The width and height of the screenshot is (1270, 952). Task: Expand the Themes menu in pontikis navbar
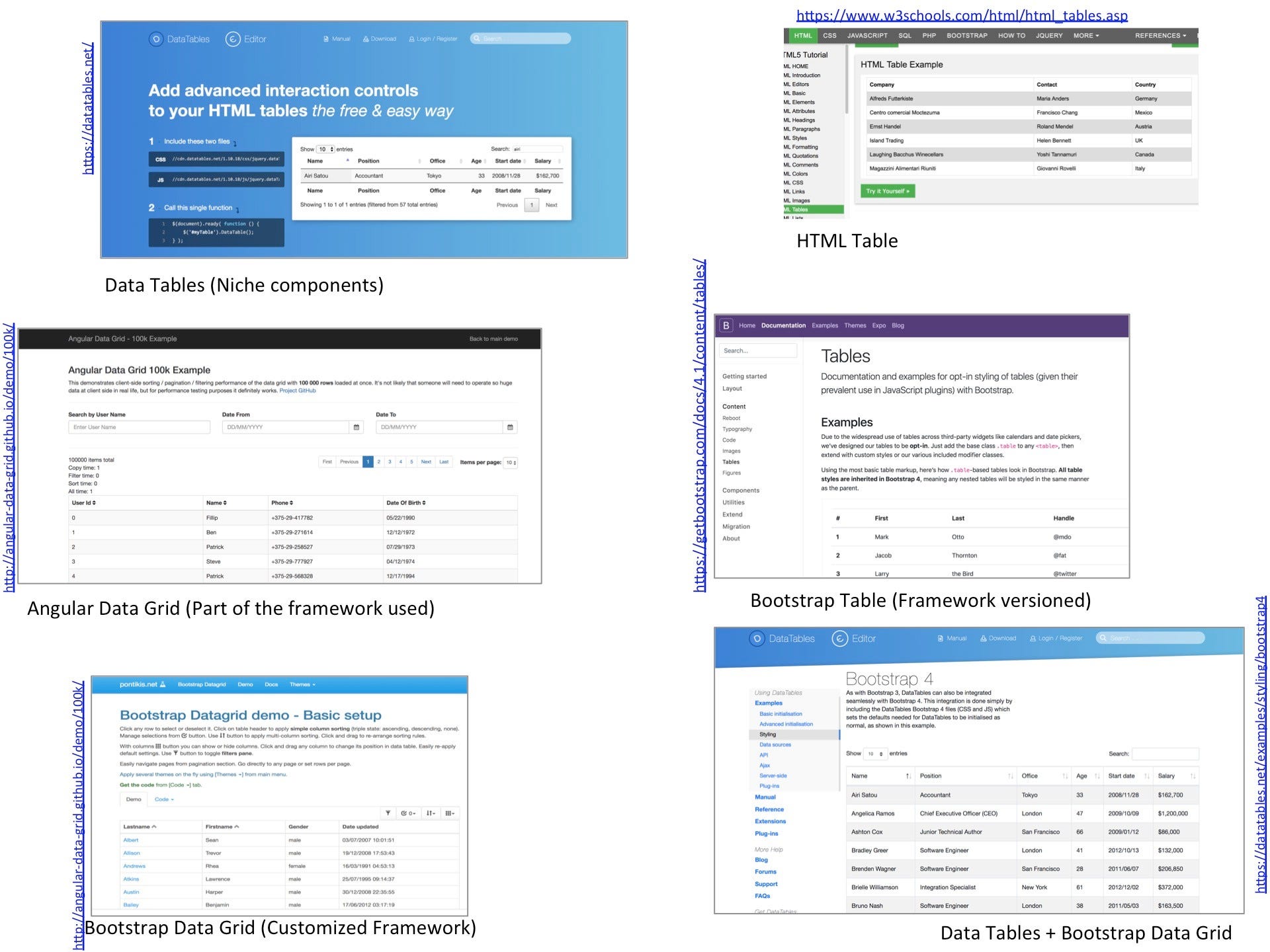[x=302, y=684]
